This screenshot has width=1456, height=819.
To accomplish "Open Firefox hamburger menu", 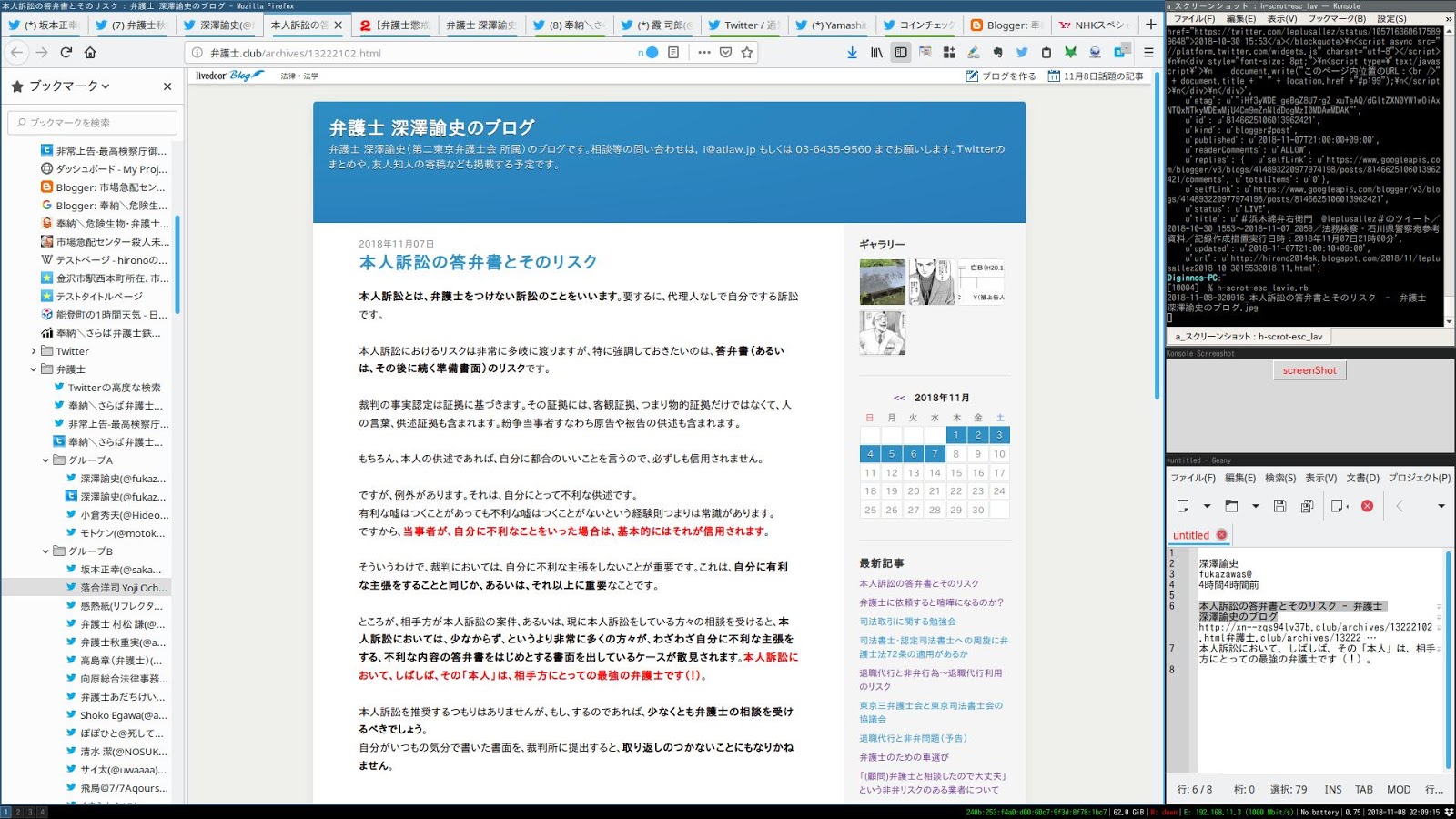I will (1148, 53).
